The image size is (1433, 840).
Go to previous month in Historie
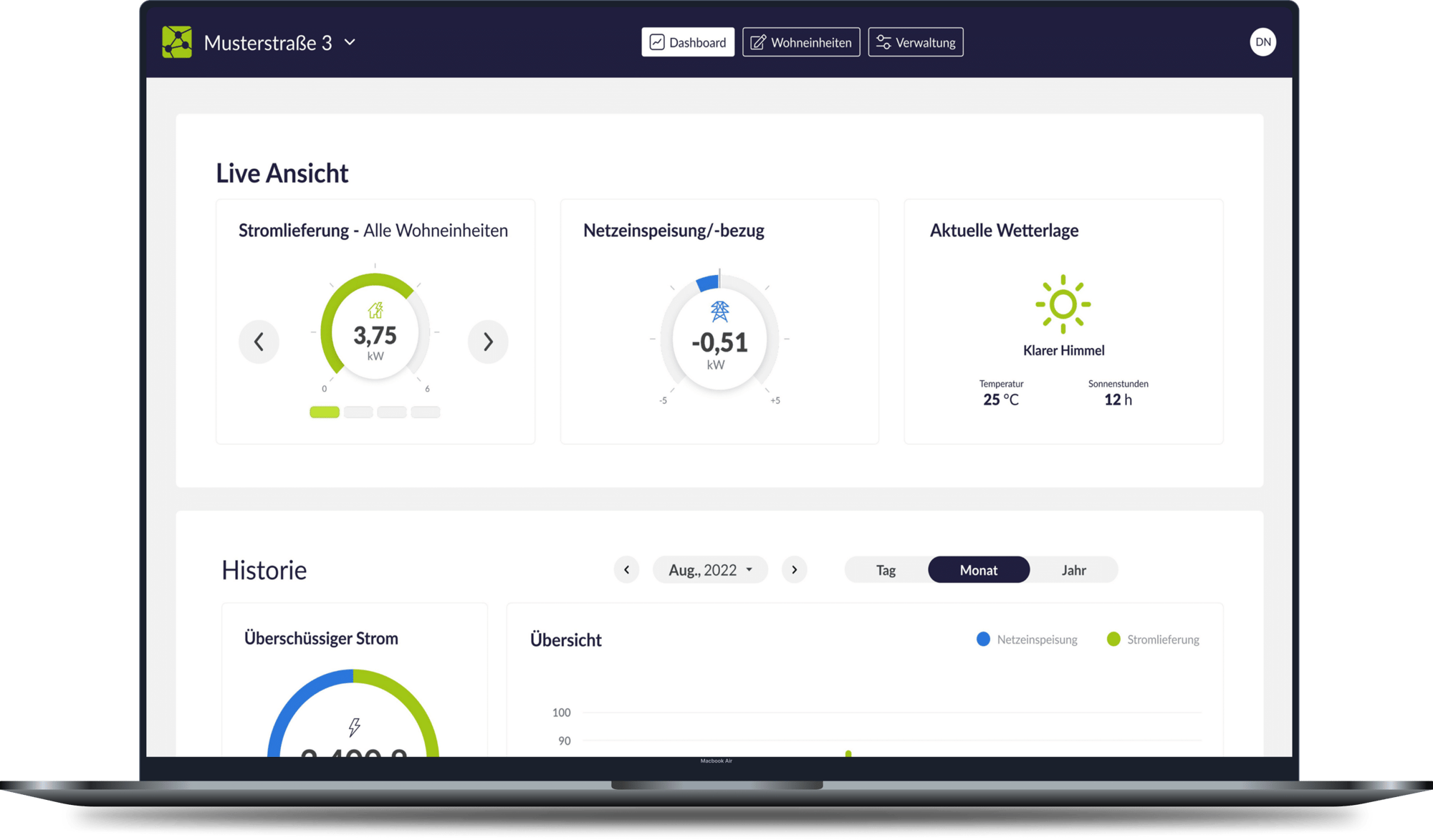tap(626, 570)
